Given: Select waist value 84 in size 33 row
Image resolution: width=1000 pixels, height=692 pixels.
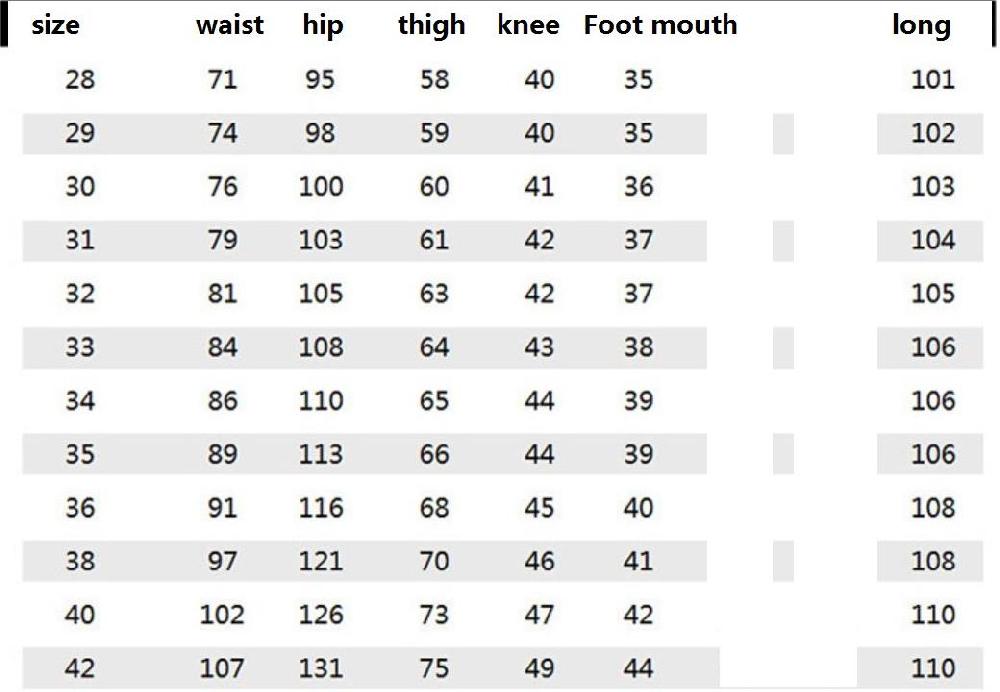Looking at the screenshot, I should (222, 348).
